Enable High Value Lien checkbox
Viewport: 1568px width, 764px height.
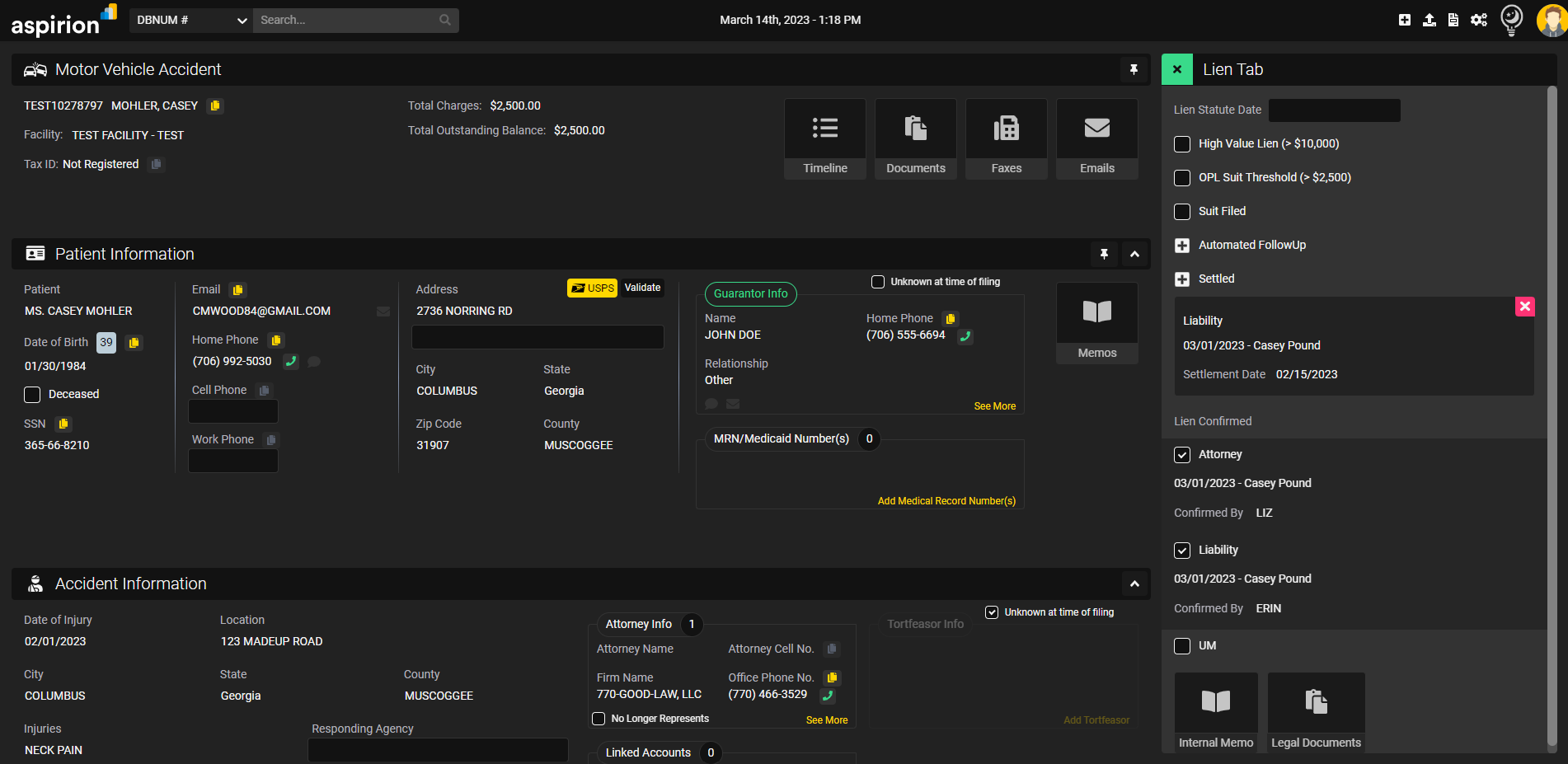1182,144
